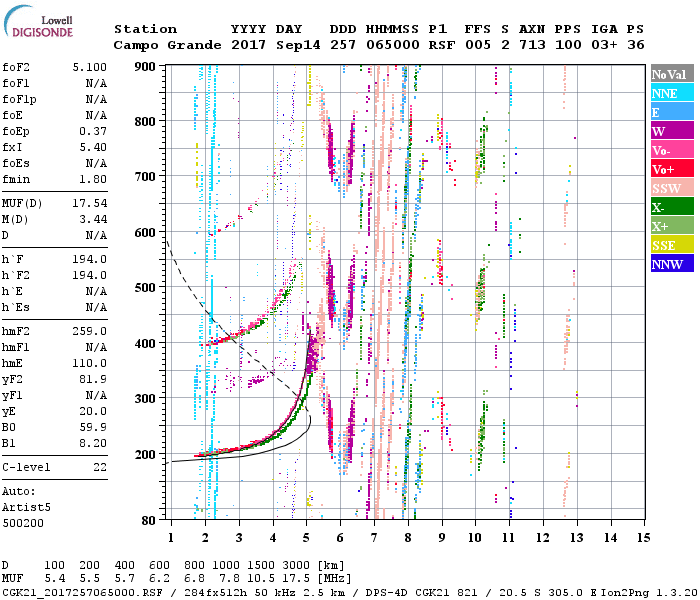Click the MUF value 5.4 in table

tap(54, 579)
